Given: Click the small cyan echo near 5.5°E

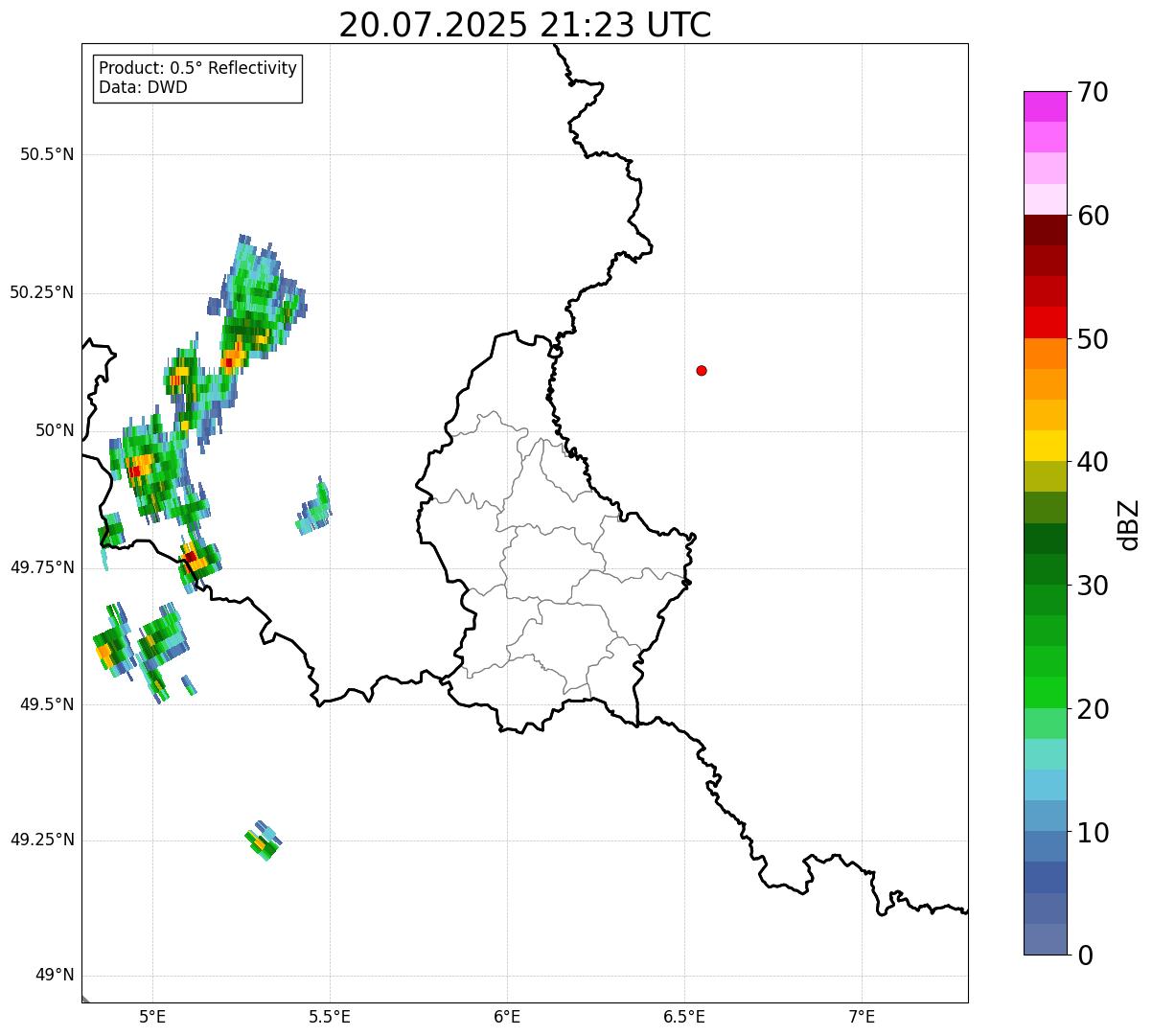Looking at the screenshot, I should [314, 507].
